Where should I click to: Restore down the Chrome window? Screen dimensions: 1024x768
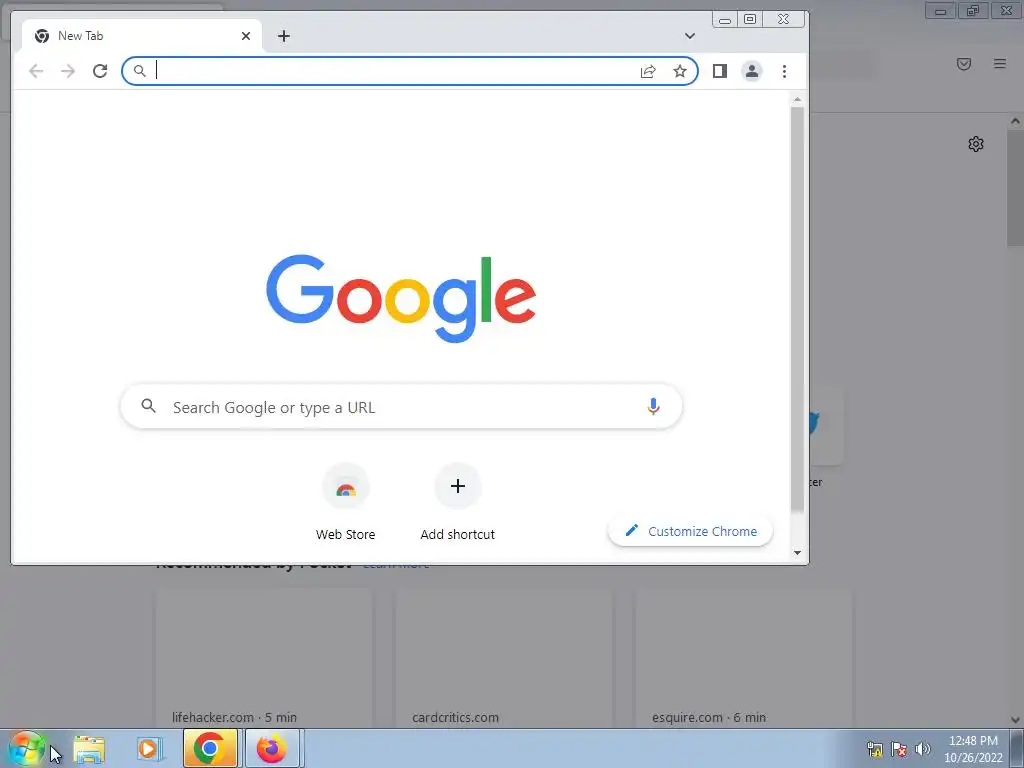point(750,20)
